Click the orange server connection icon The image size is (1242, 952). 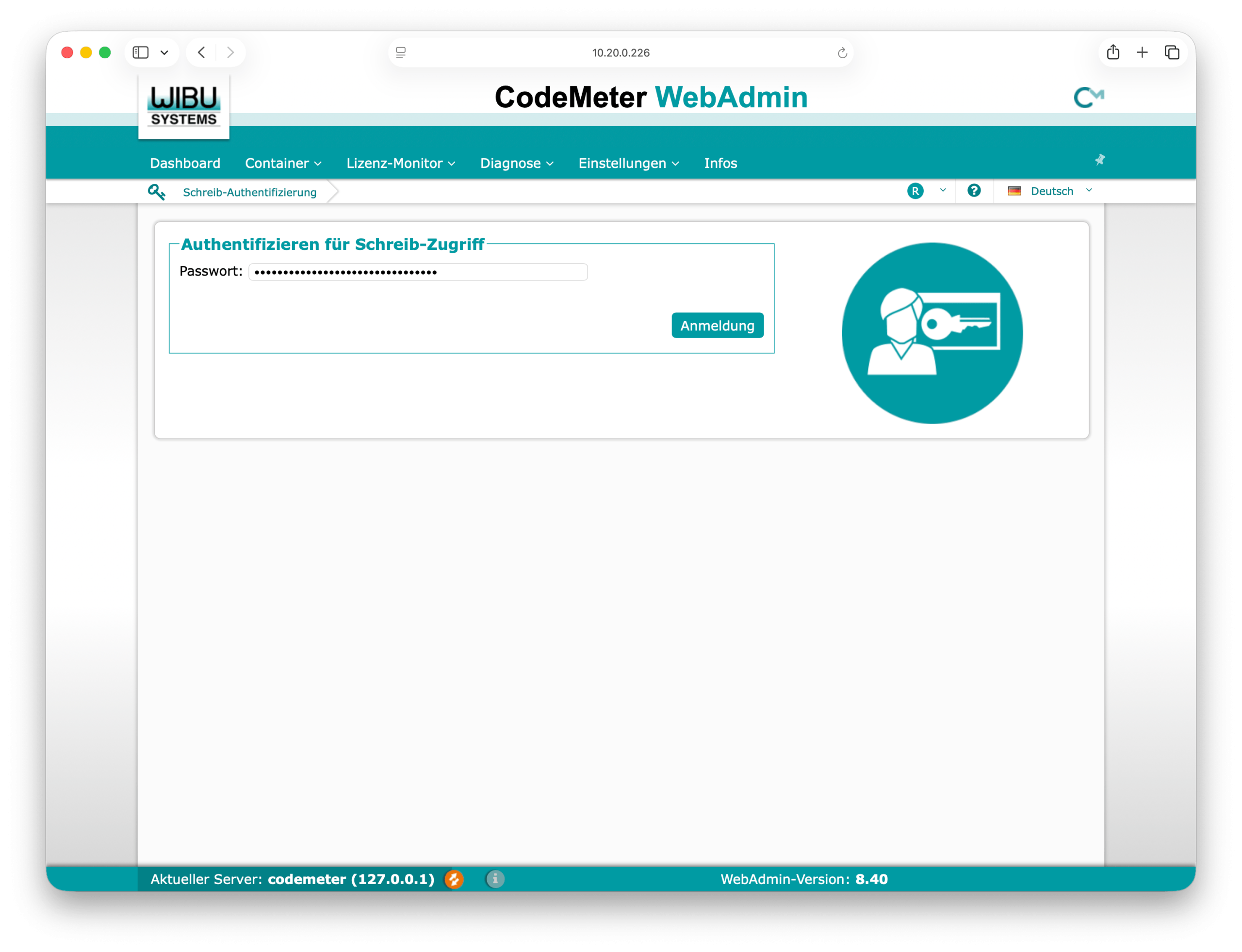pyautogui.click(x=454, y=879)
